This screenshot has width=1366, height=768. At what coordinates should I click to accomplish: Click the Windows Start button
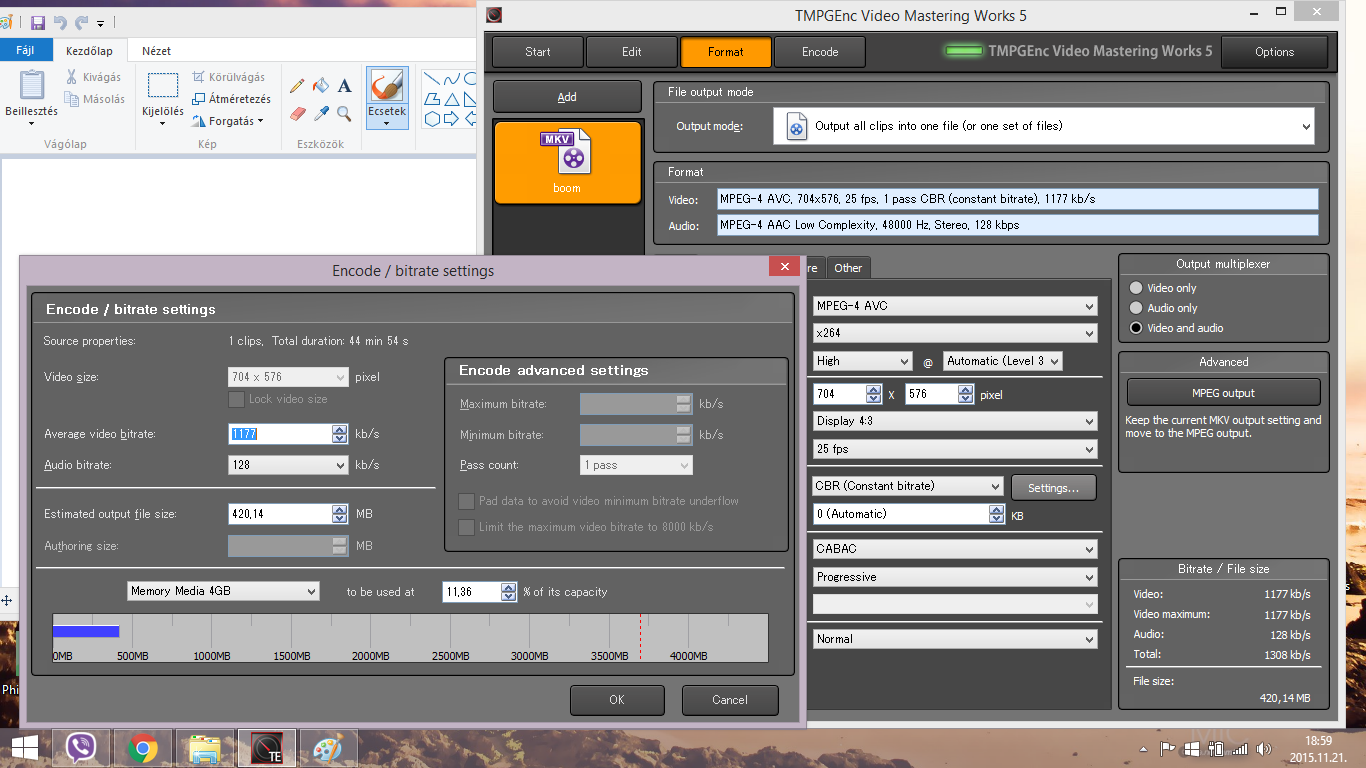pos(24,748)
